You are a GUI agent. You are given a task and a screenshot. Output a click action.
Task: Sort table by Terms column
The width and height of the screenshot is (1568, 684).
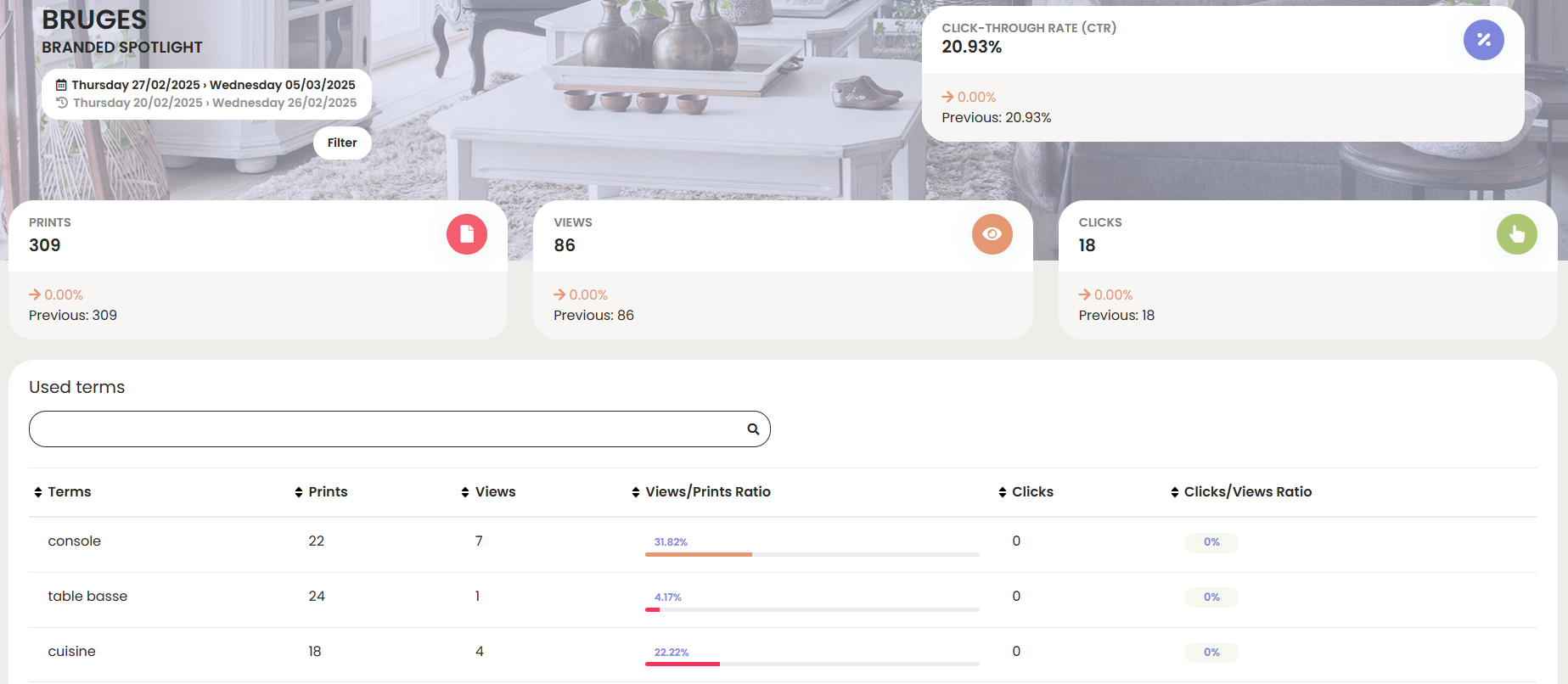tap(63, 492)
